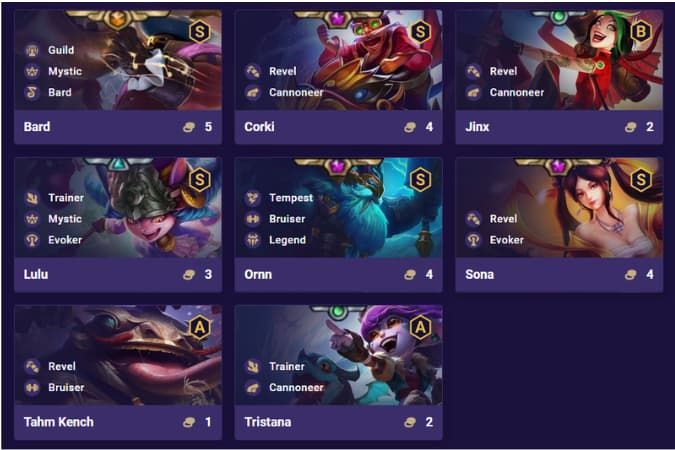This screenshot has height=450, width=675.
Task: Click the Cannoneer trait icon on Tristana's card
Action: click(253, 388)
